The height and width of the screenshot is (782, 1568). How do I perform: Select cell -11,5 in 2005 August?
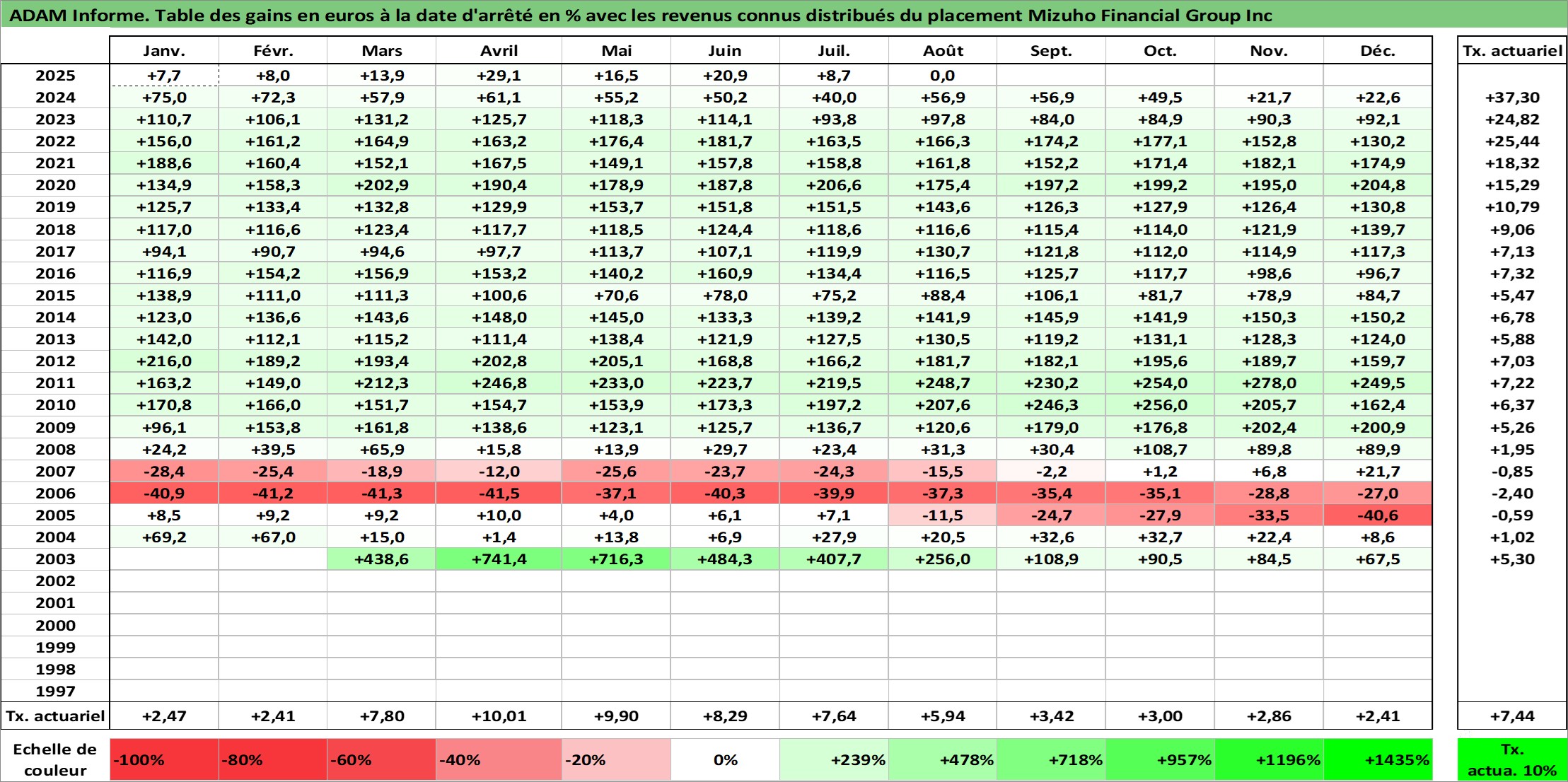coord(943,515)
